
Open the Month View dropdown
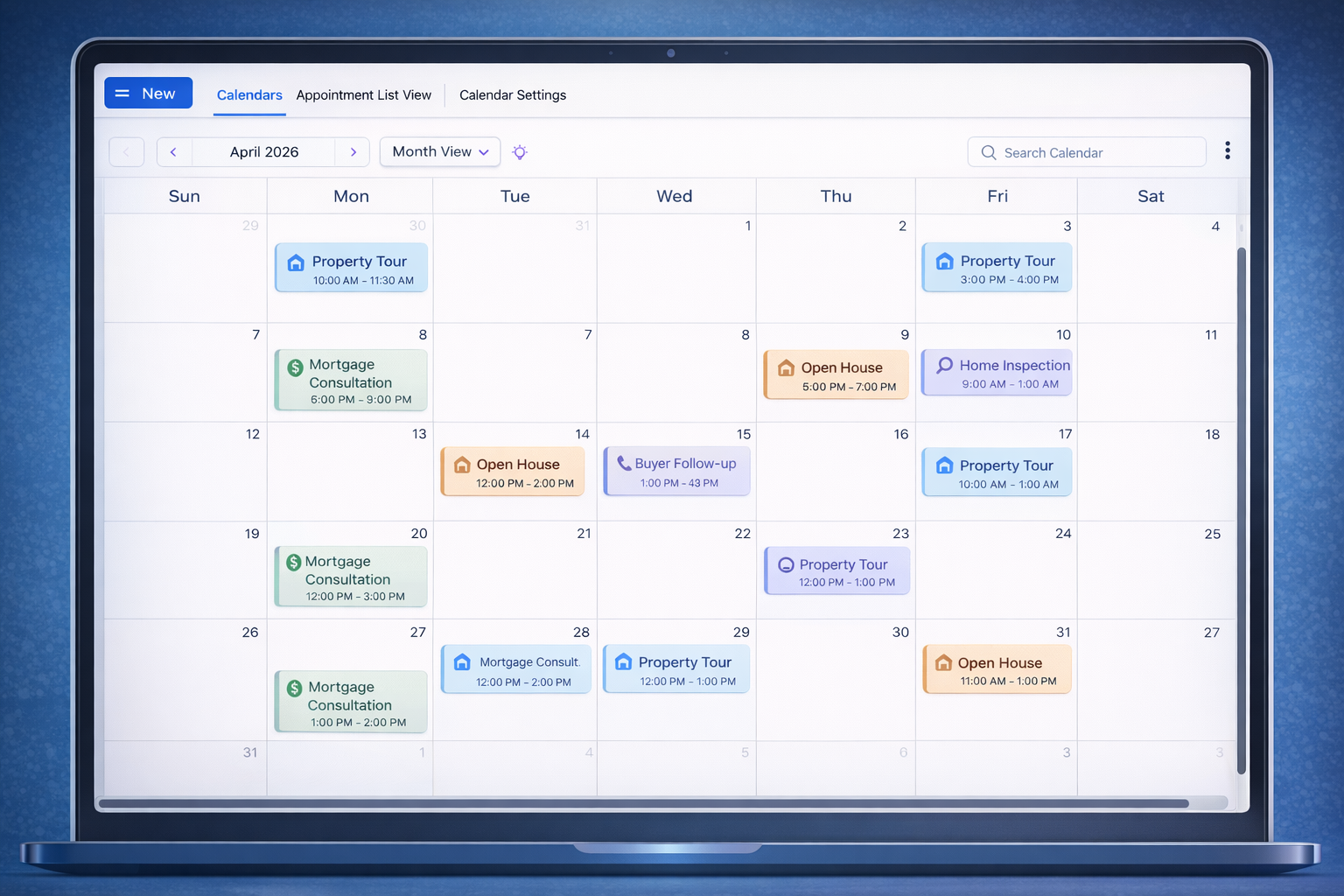(x=439, y=151)
